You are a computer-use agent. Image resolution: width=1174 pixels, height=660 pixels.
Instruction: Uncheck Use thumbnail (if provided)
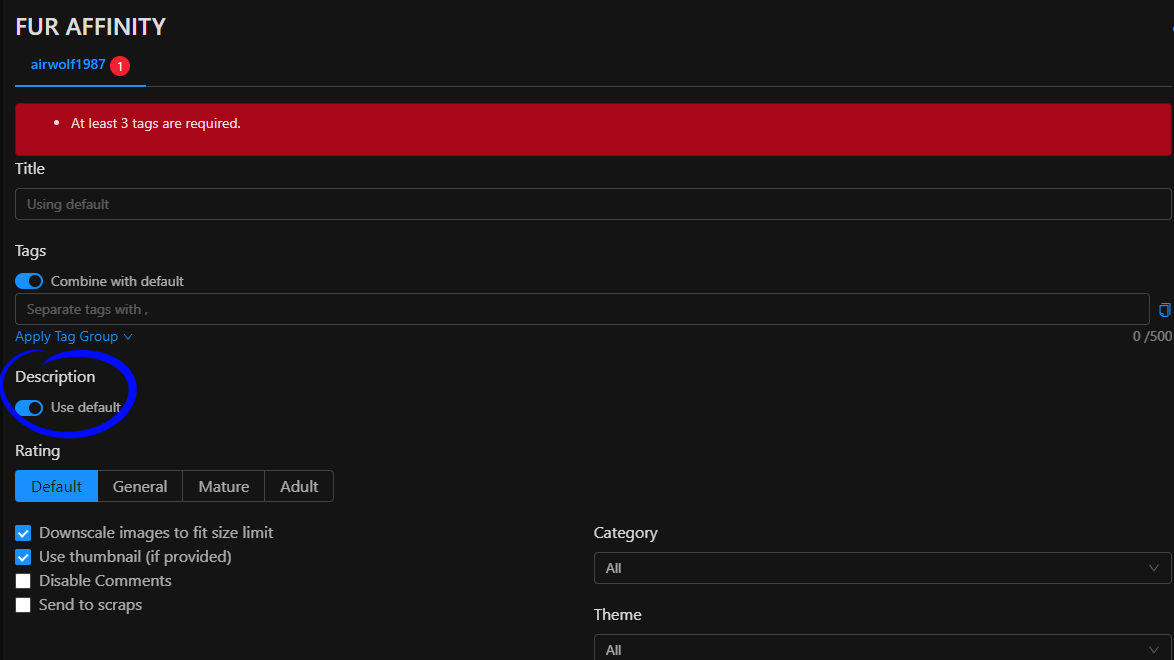point(23,557)
